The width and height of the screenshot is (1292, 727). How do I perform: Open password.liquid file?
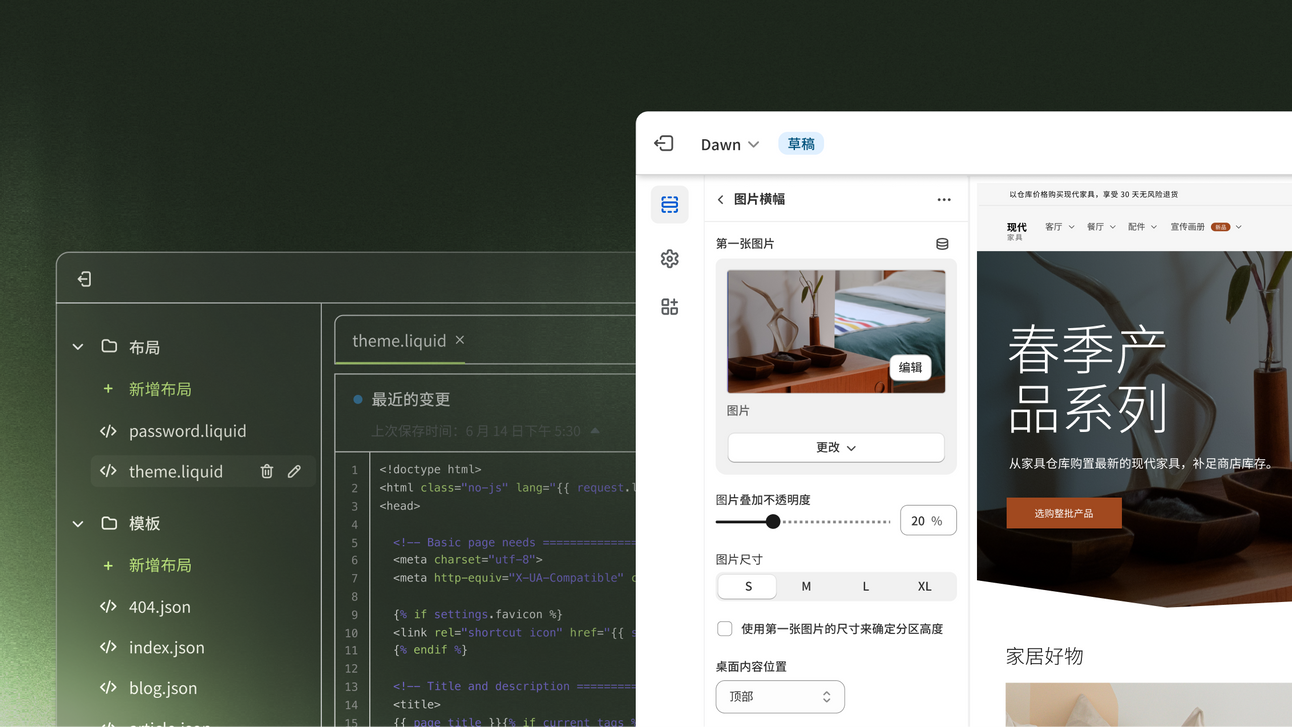point(188,431)
